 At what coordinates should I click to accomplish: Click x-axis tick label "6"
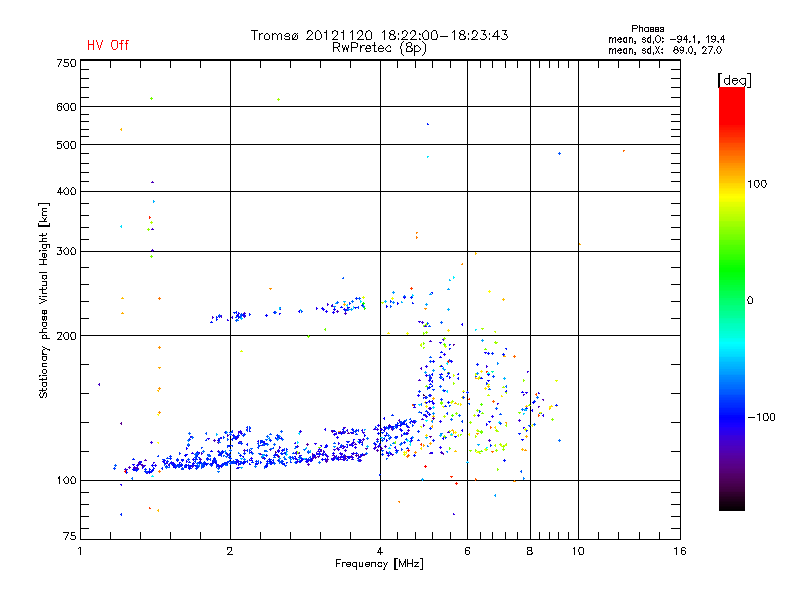[x=467, y=551]
